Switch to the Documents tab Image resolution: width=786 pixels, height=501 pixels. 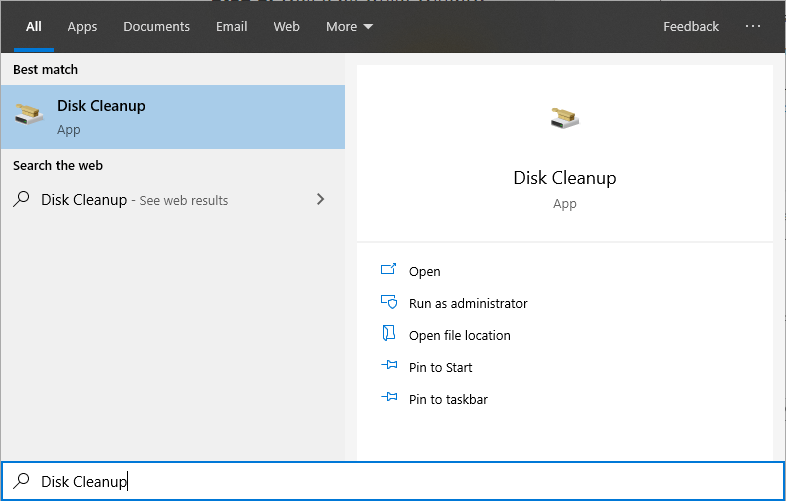156,27
